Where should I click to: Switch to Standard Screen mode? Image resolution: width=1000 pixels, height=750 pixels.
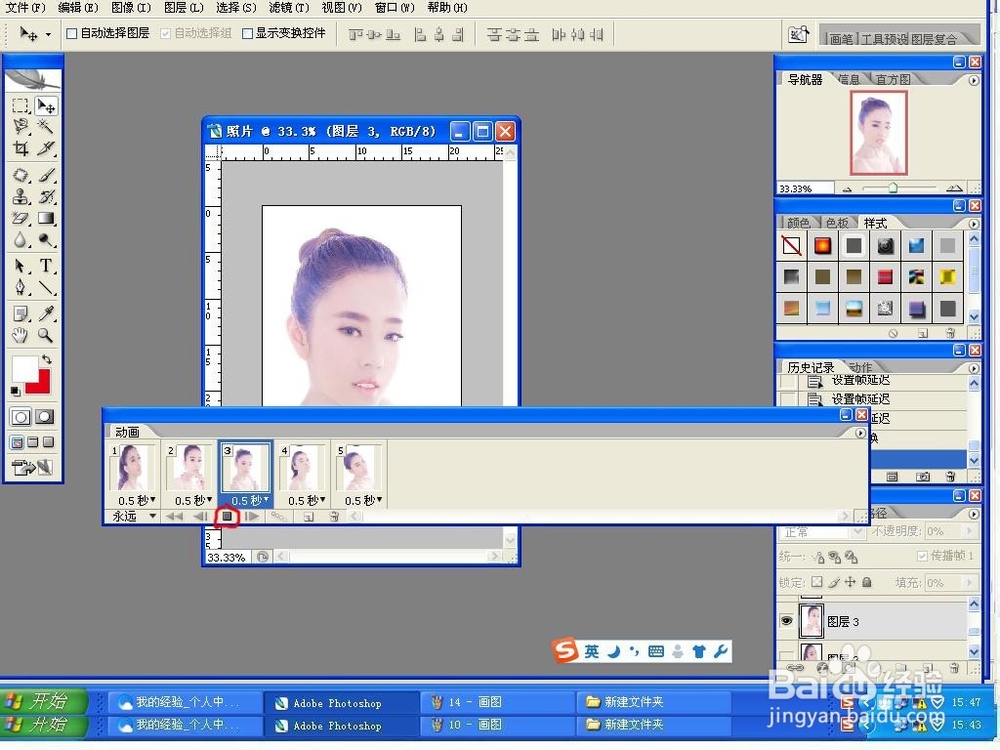point(17,442)
